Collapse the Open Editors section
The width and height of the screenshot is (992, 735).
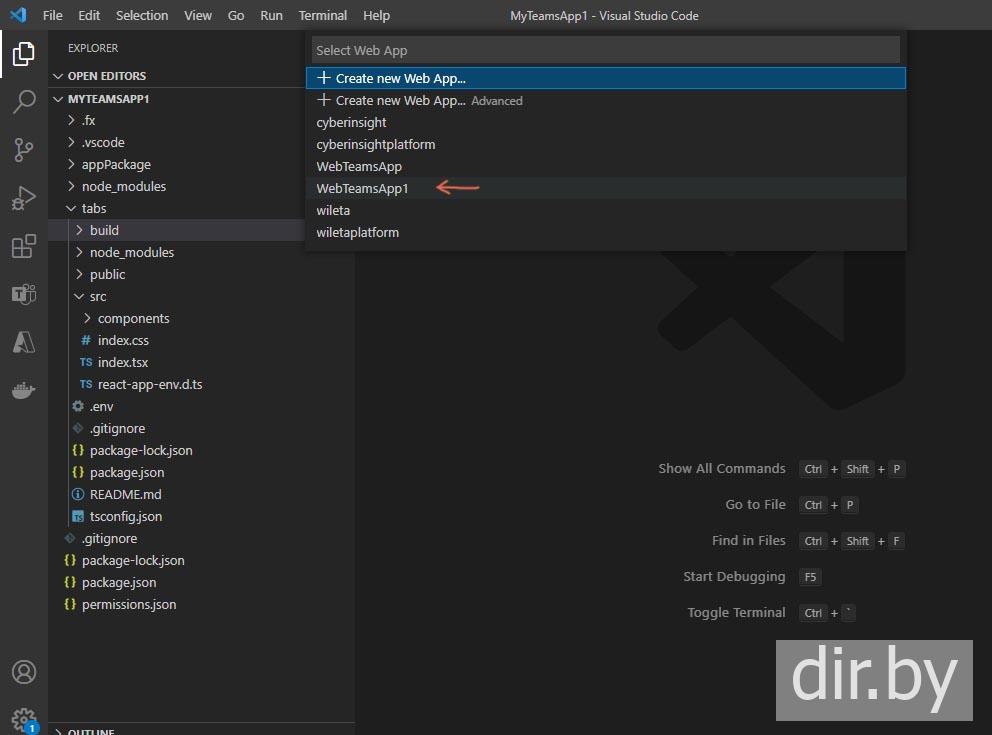(106, 76)
